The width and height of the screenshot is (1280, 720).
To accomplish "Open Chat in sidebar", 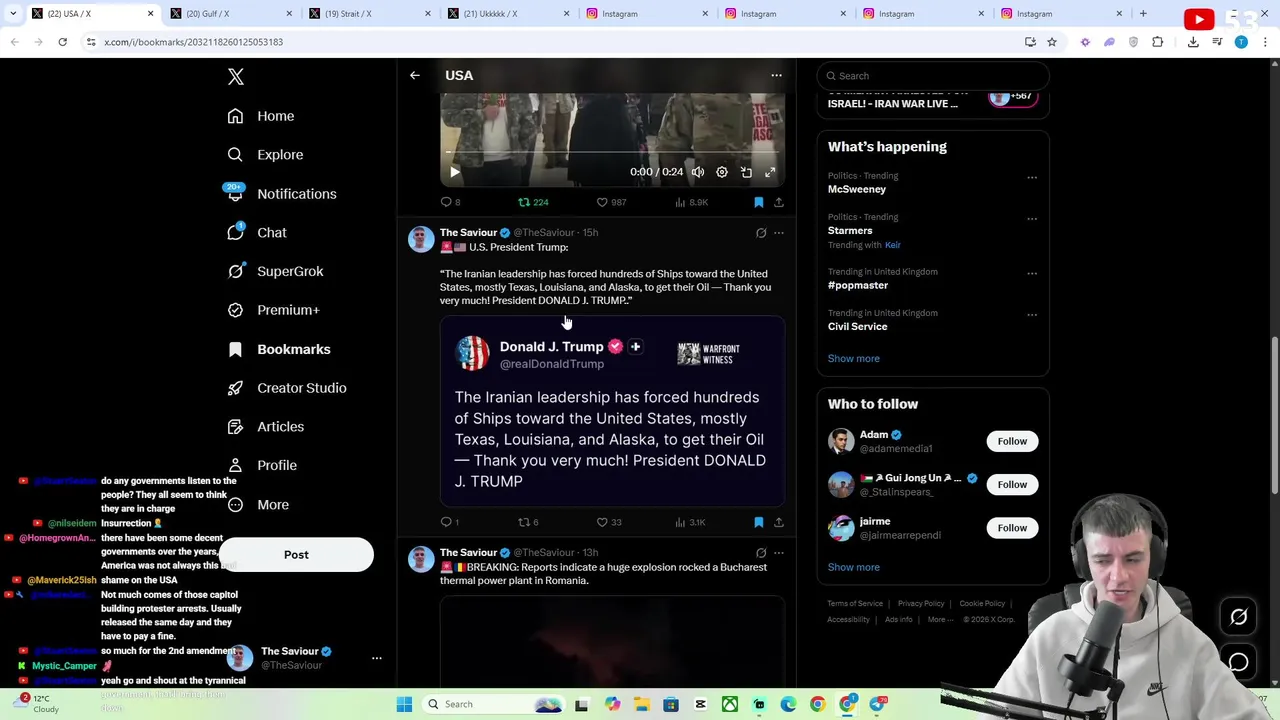I will click(x=256, y=232).
